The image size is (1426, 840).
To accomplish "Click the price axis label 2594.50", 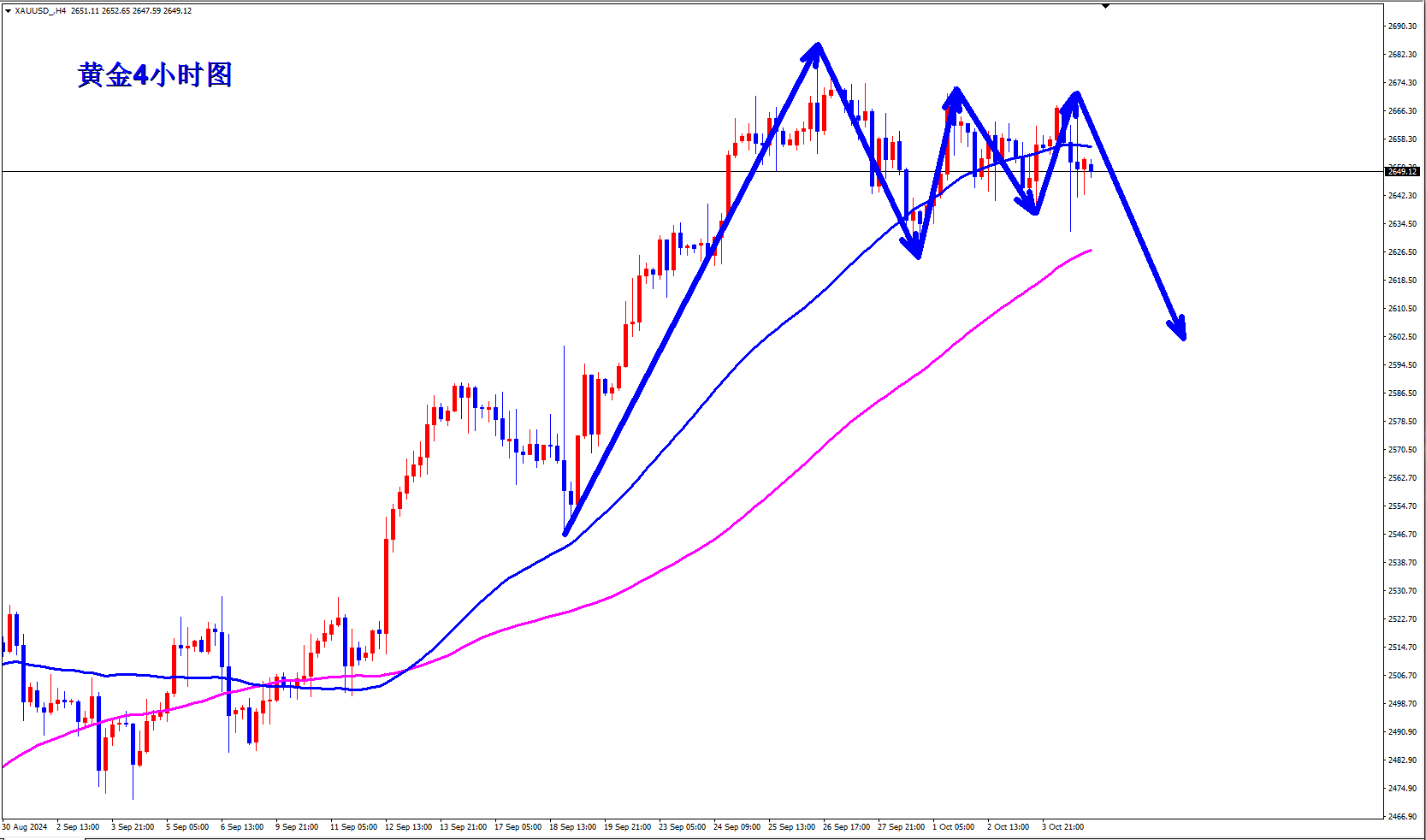I will click(1402, 365).
